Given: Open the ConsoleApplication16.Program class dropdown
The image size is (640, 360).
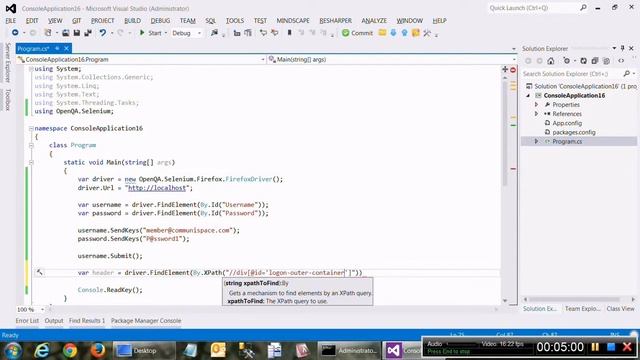Looking at the screenshot, I should (x=141, y=60).
